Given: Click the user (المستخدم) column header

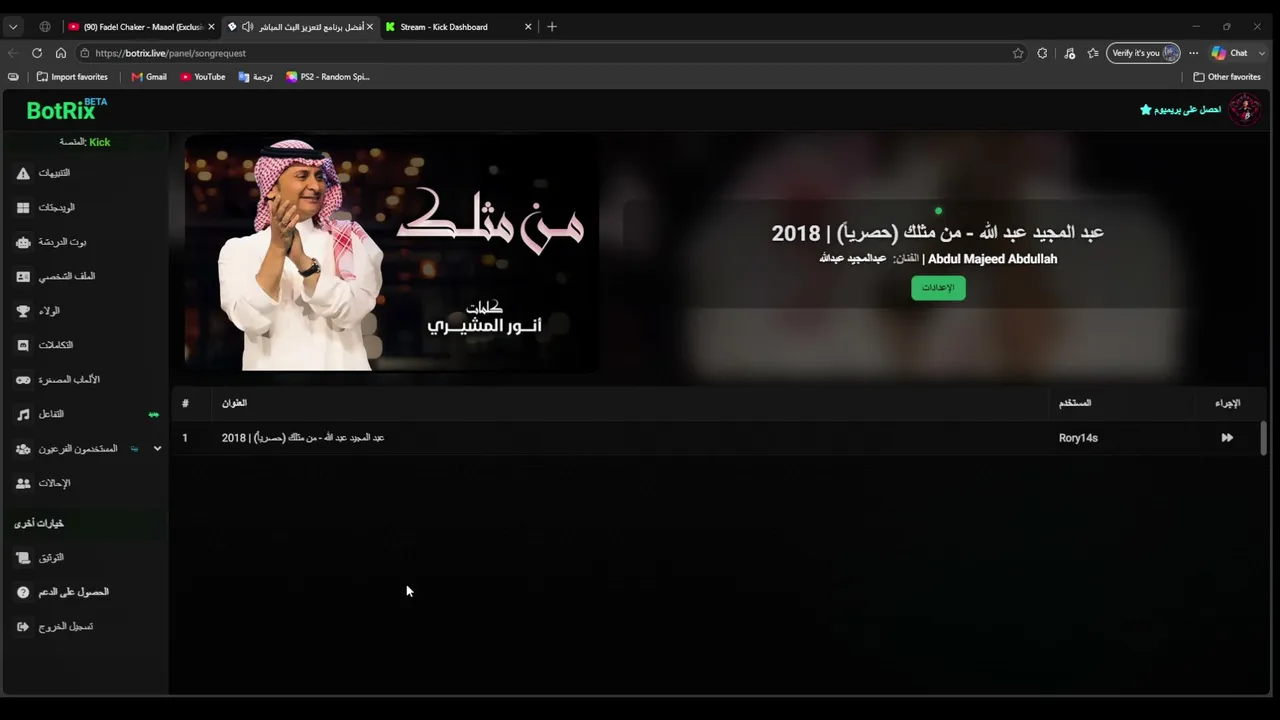Looking at the screenshot, I should point(1075,403).
